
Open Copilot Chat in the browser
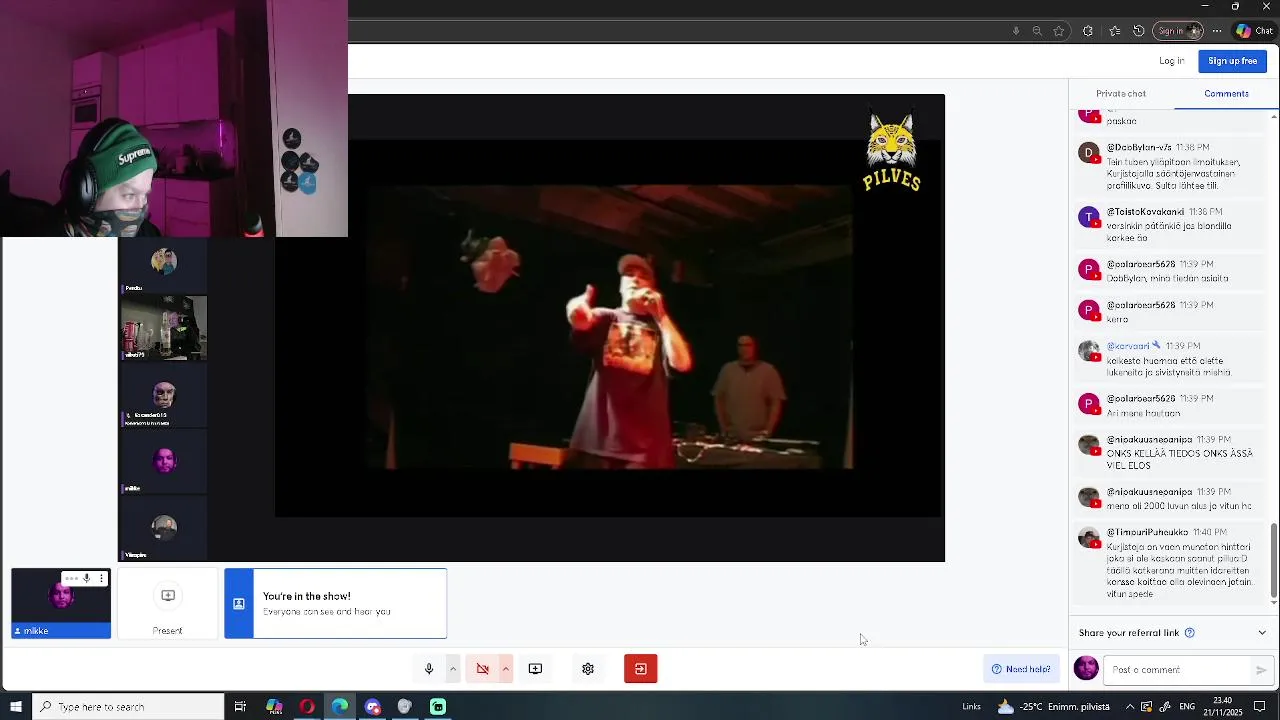pyautogui.click(x=1254, y=31)
